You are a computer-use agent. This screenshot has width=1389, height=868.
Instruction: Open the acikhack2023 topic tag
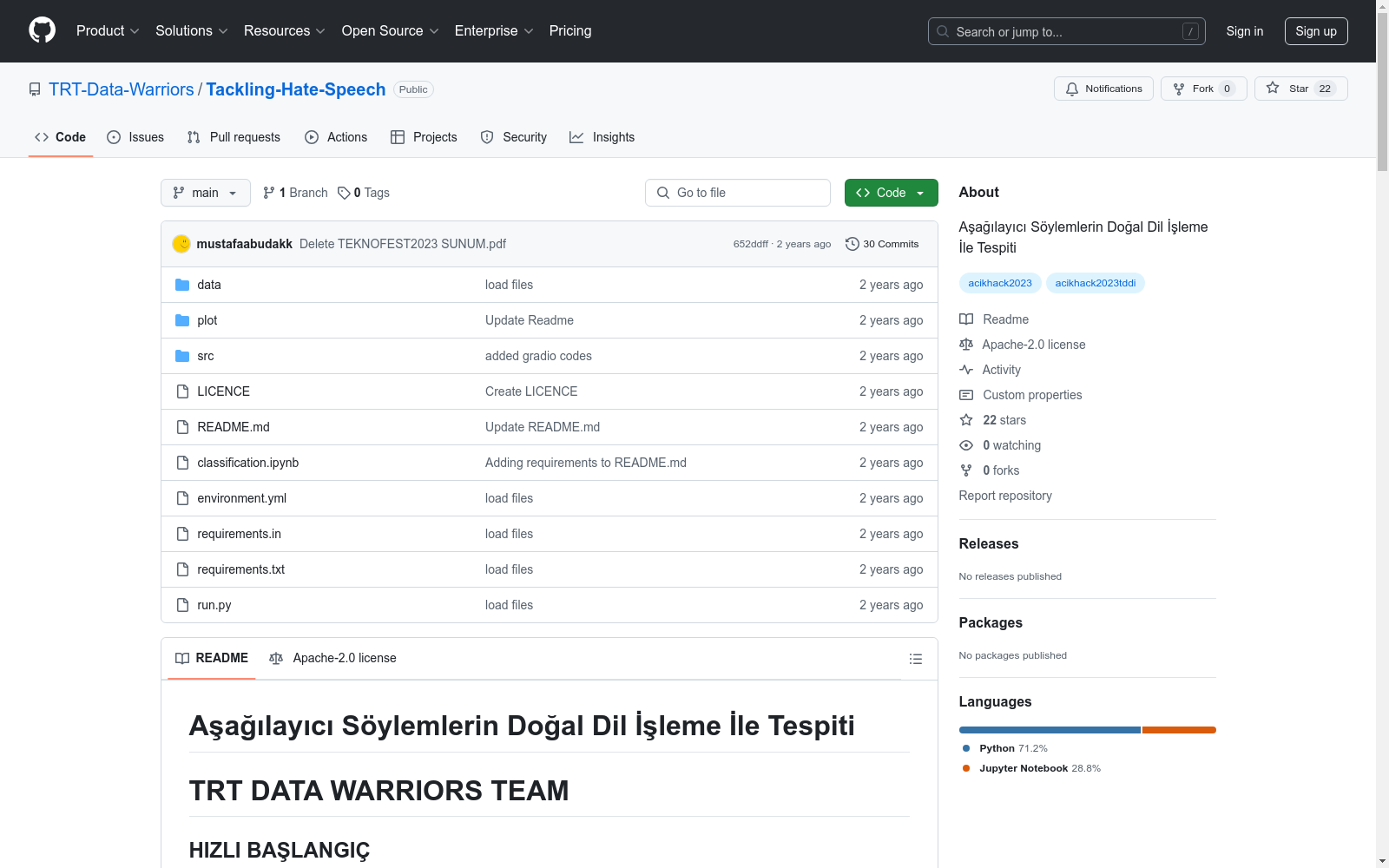click(1000, 283)
